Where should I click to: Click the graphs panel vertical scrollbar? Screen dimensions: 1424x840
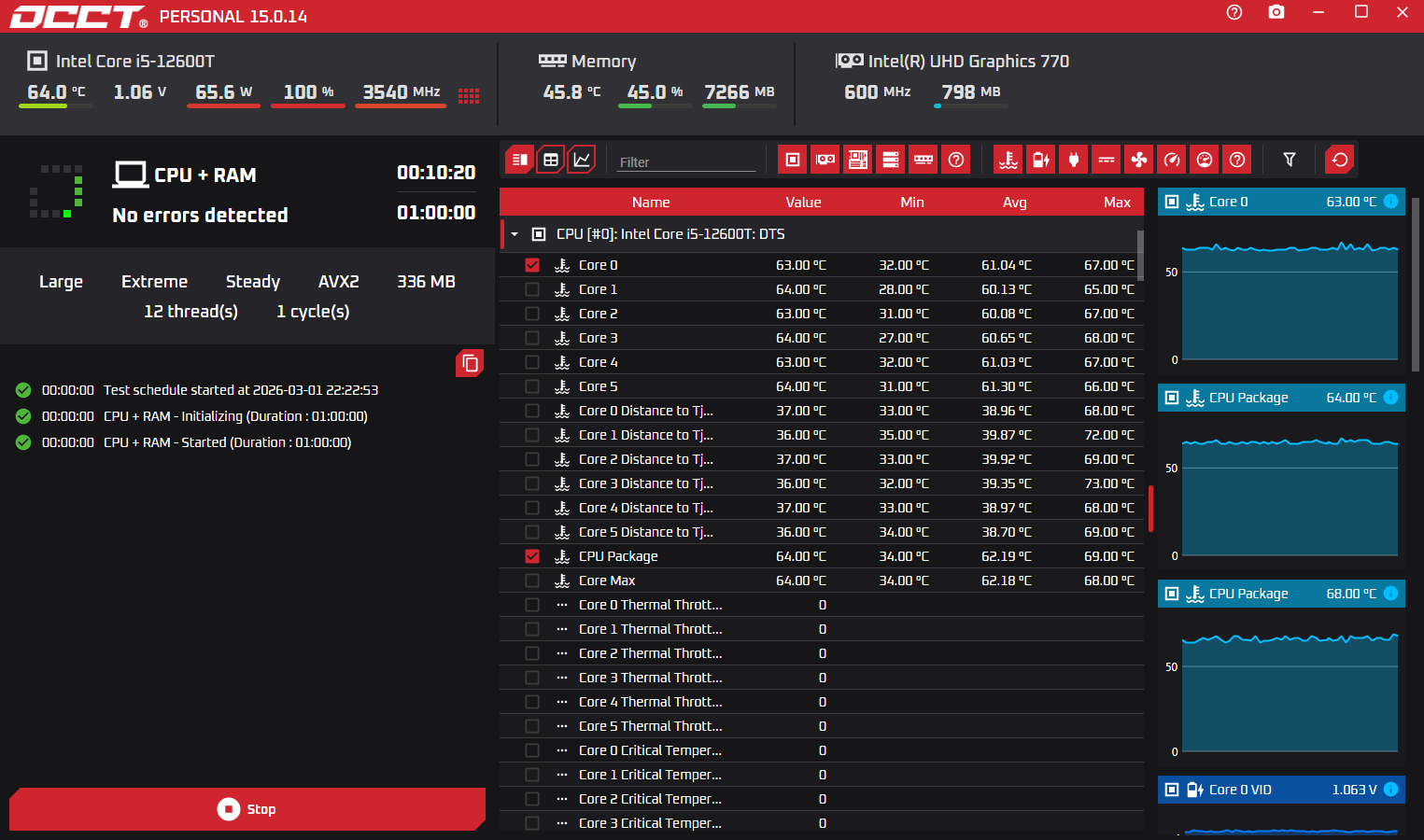1416,285
